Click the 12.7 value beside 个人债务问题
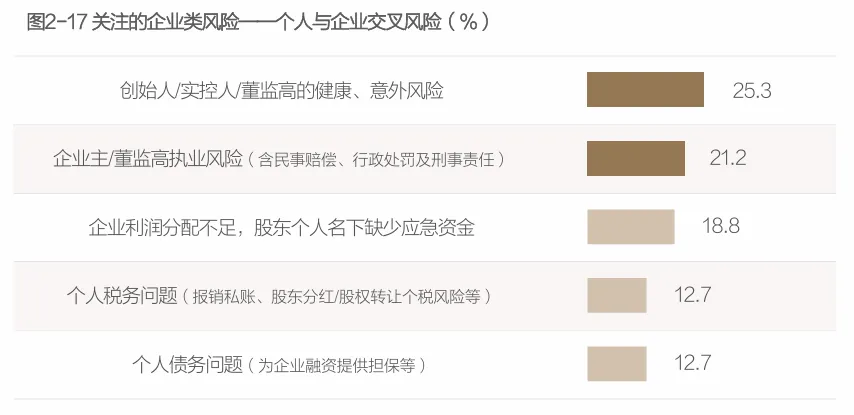 (x=692, y=363)
